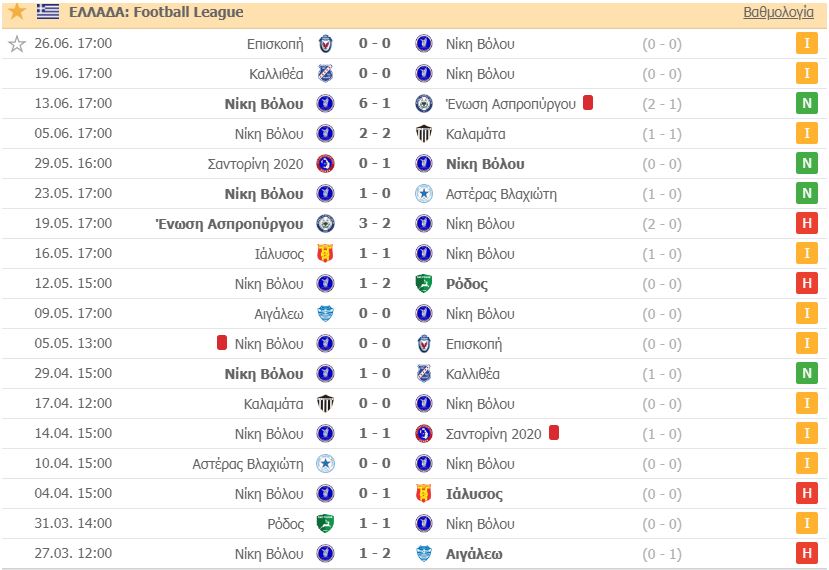Click the Αστέρας Βλαχιώτη star crest, 23.05 match

click(423, 194)
